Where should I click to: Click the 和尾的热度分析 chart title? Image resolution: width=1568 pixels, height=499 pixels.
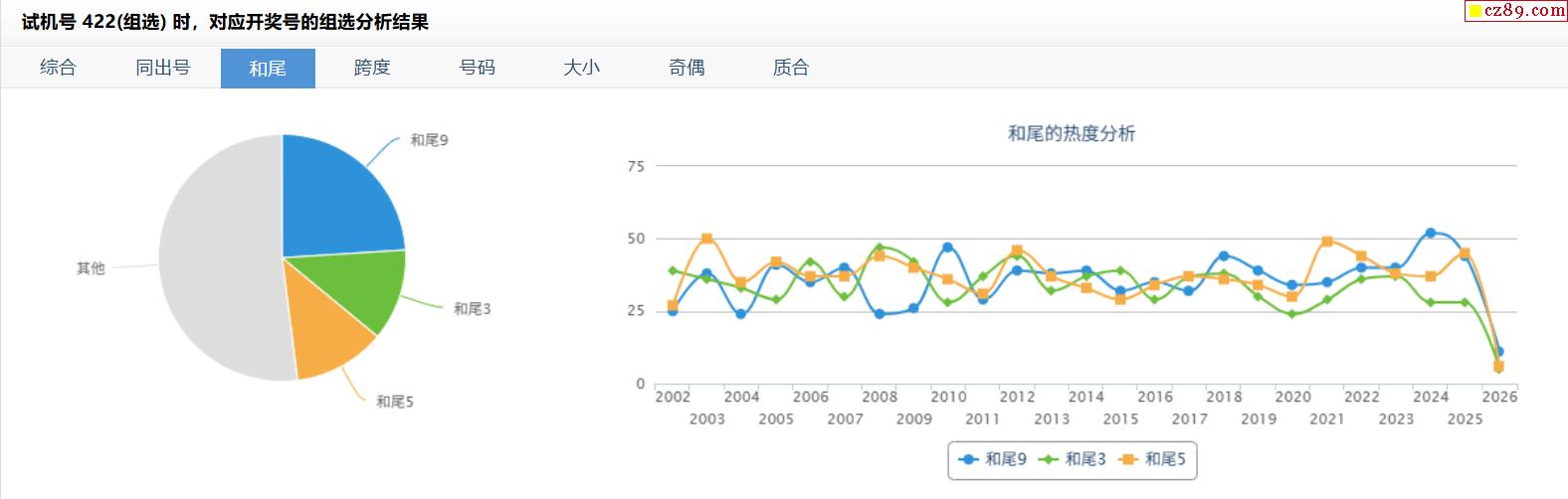pos(1071,133)
